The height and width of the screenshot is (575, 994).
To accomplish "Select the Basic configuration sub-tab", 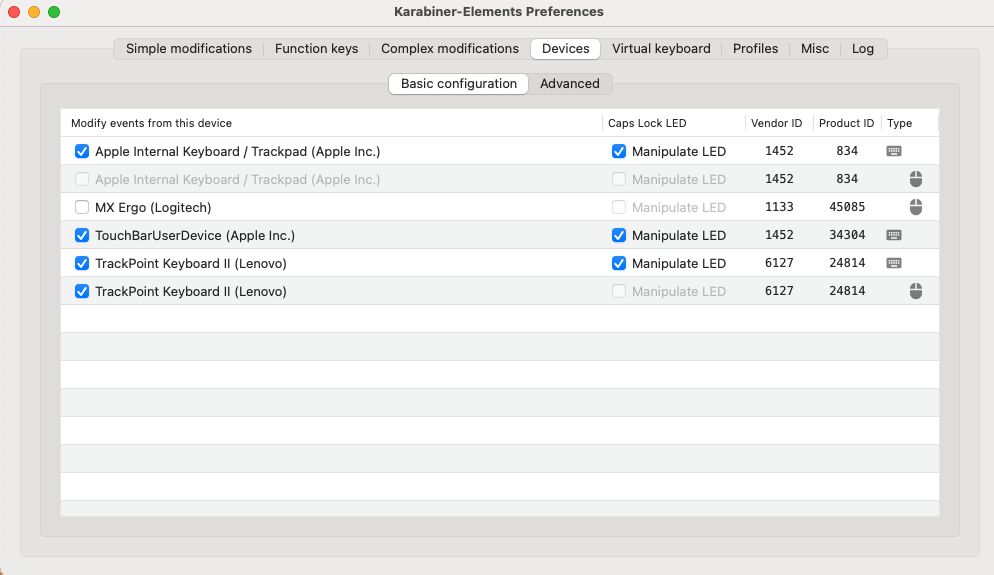I will click(x=458, y=84).
